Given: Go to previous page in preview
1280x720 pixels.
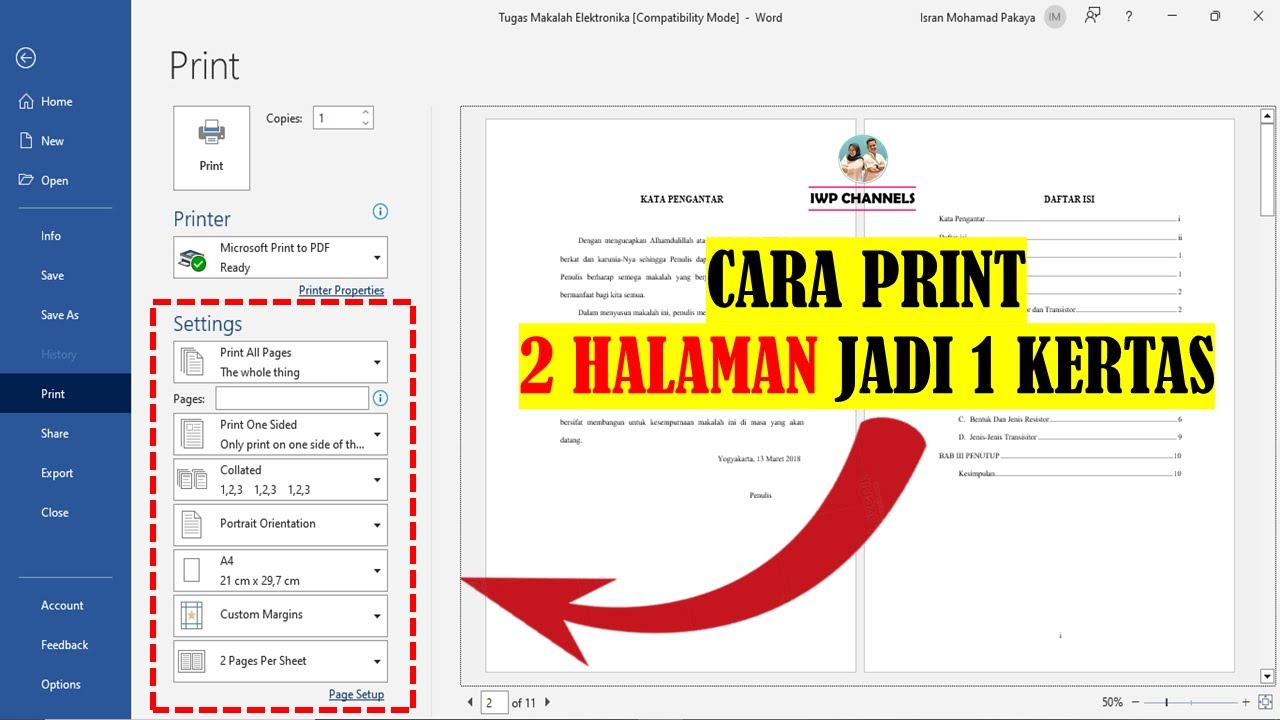Looking at the screenshot, I should [470, 703].
